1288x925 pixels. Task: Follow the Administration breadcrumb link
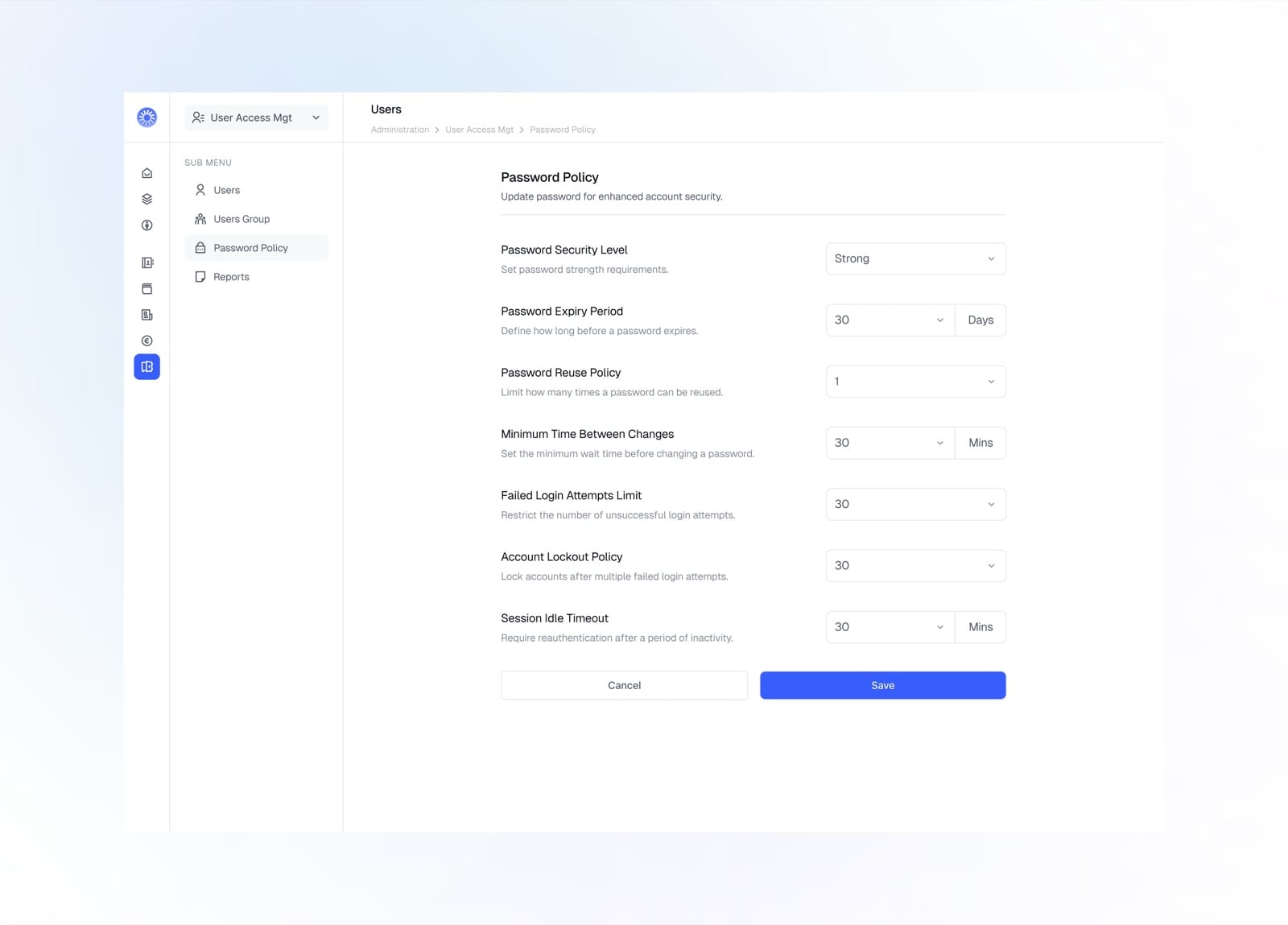coord(399,130)
